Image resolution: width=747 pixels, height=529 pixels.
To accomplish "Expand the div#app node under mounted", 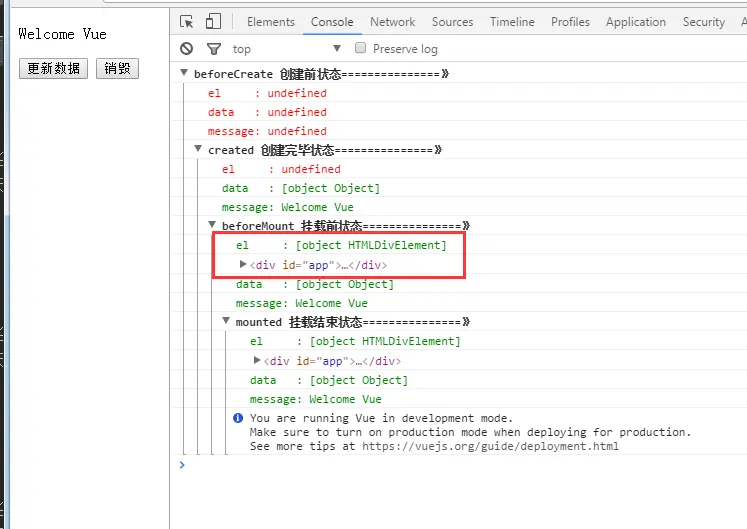I will click(x=257, y=360).
